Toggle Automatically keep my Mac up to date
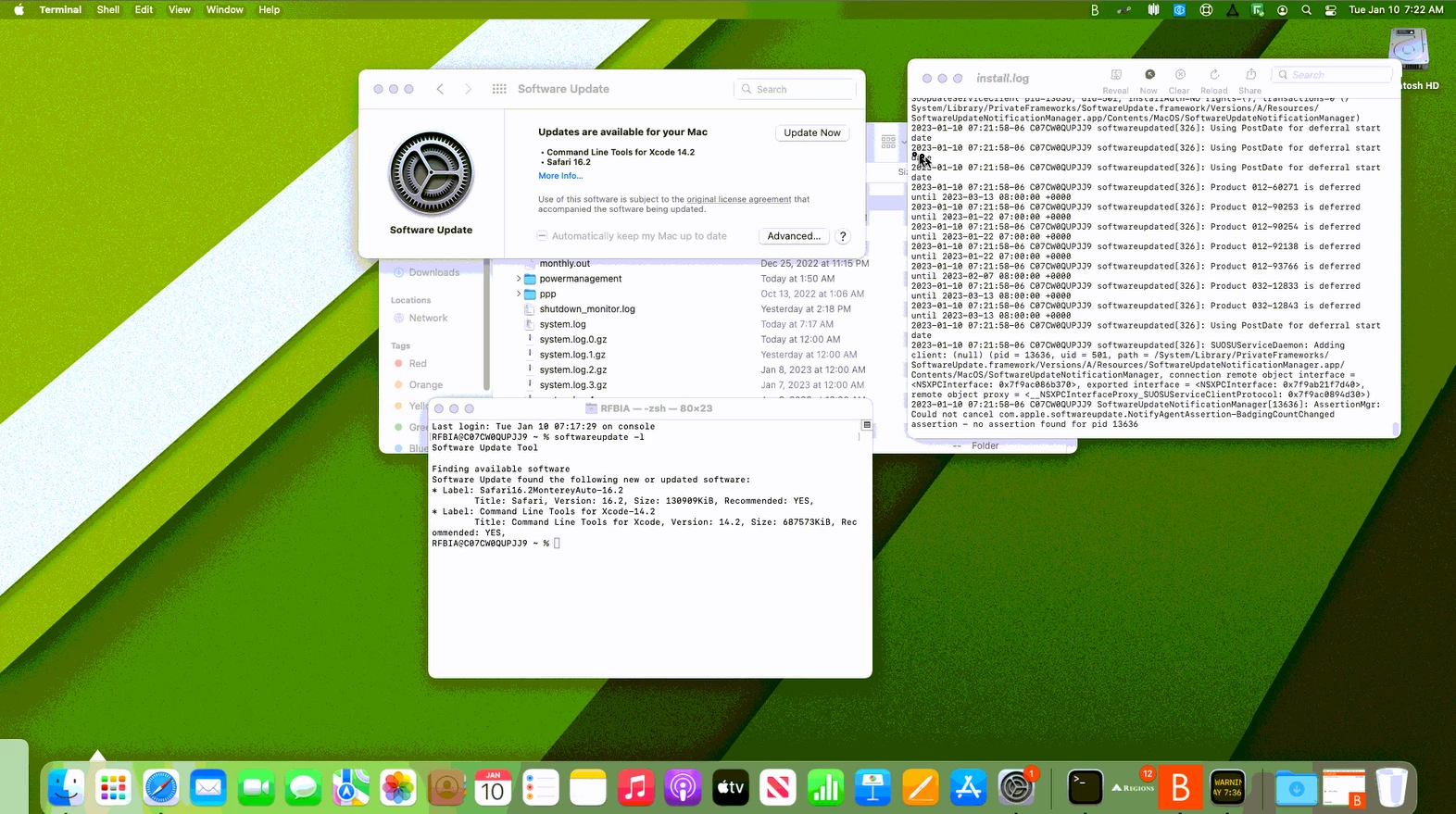Viewport: 1456px width, 814px height. (543, 236)
